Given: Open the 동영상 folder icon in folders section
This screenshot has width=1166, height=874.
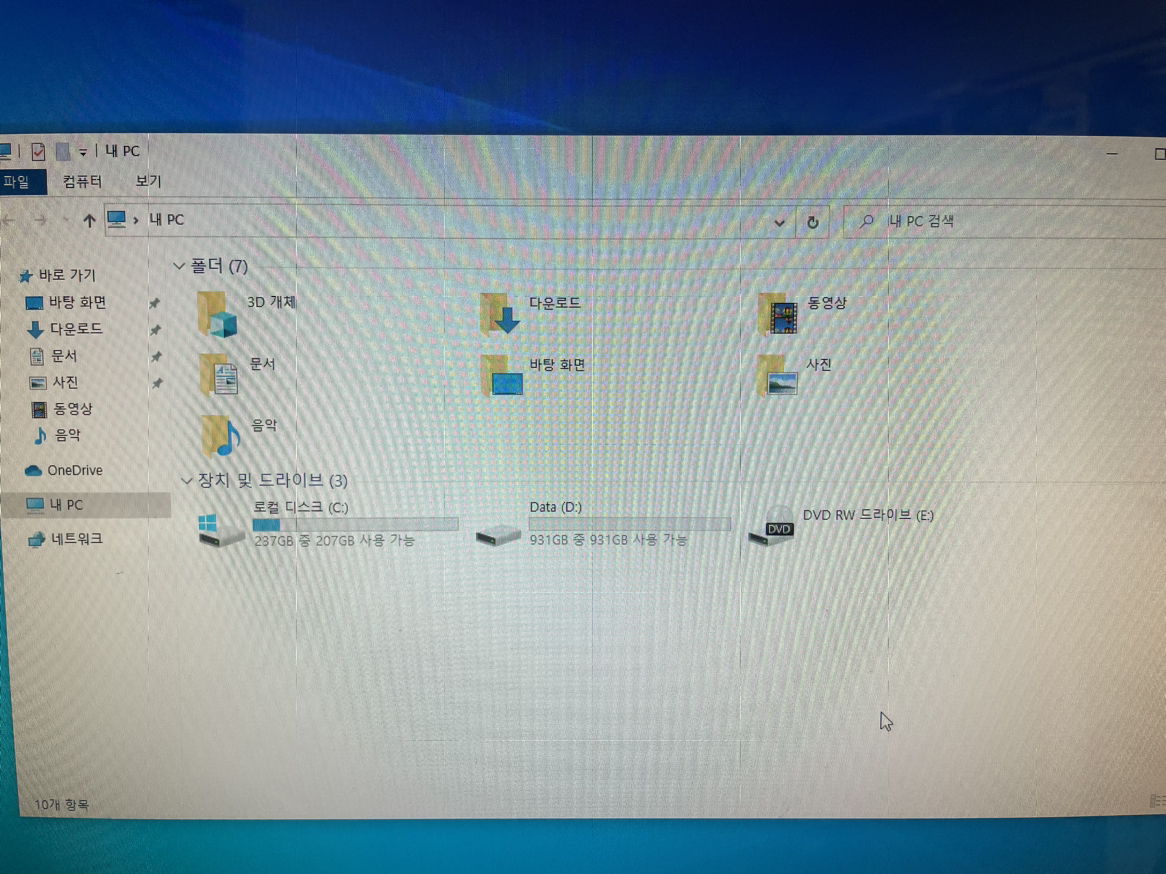Looking at the screenshot, I should point(779,315).
